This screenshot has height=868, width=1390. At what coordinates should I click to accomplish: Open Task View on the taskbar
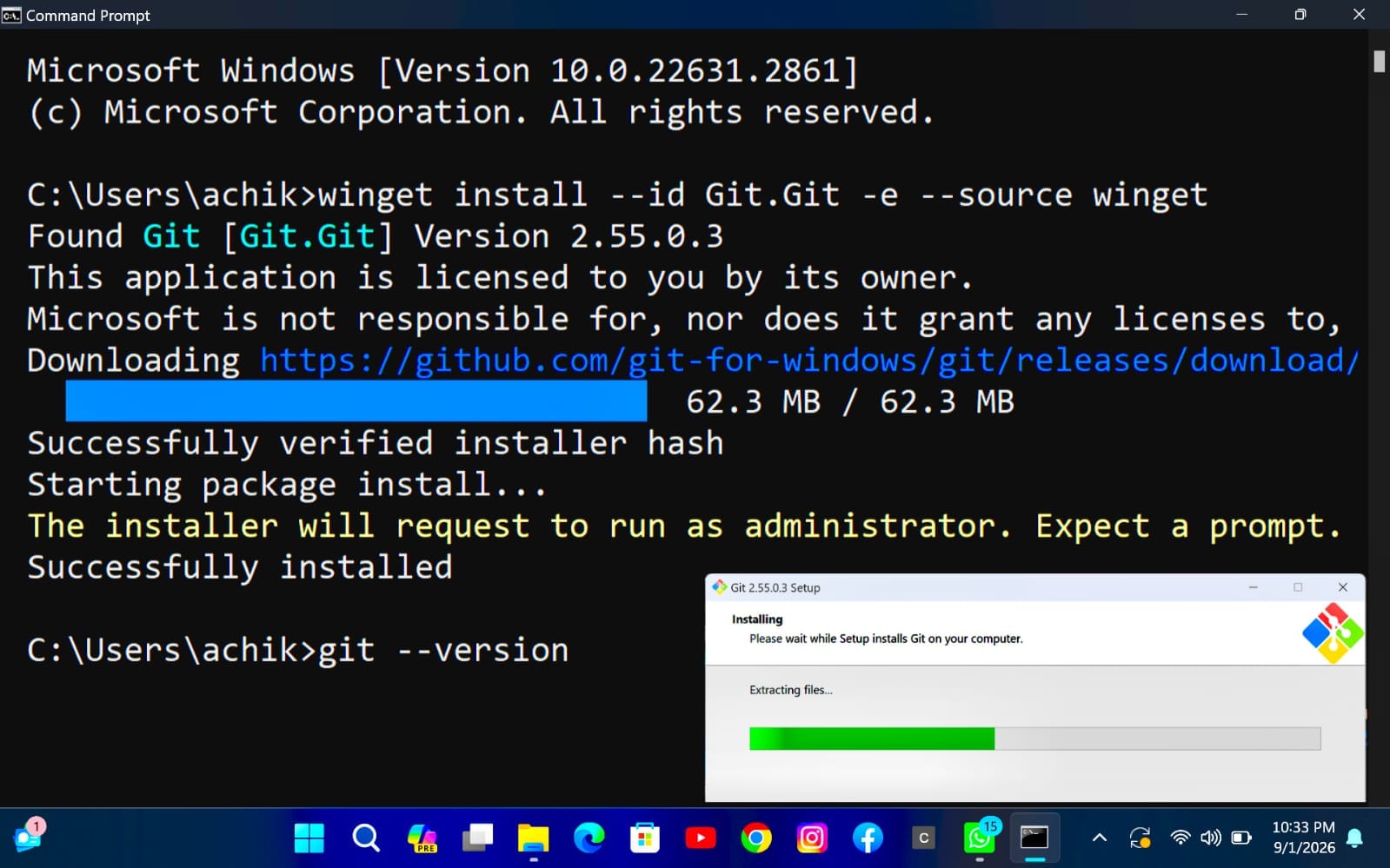point(477,838)
